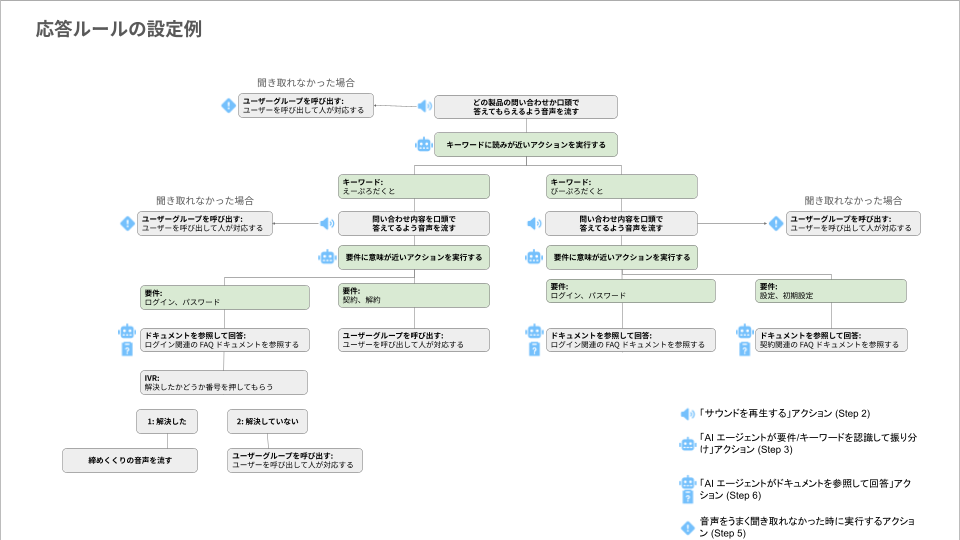Select the 2: 解決していない box
This screenshot has width=960, height=540.
click(x=268, y=421)
